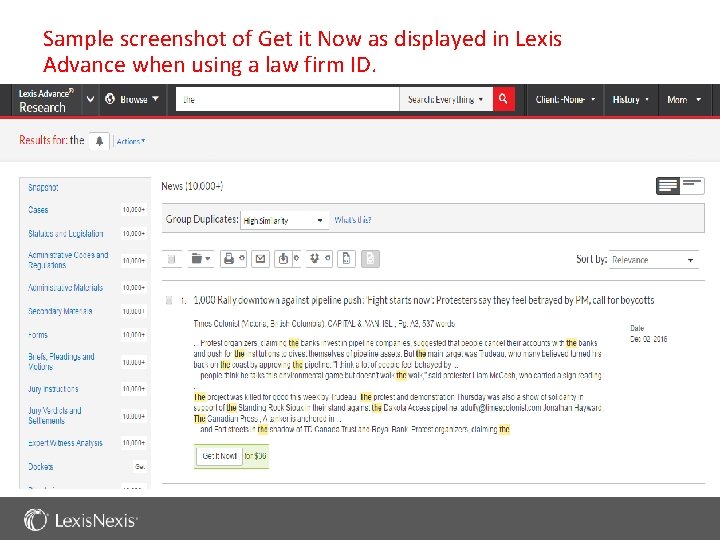Click the greyed-out document icon
720x540 pixels.
(371, 259)
